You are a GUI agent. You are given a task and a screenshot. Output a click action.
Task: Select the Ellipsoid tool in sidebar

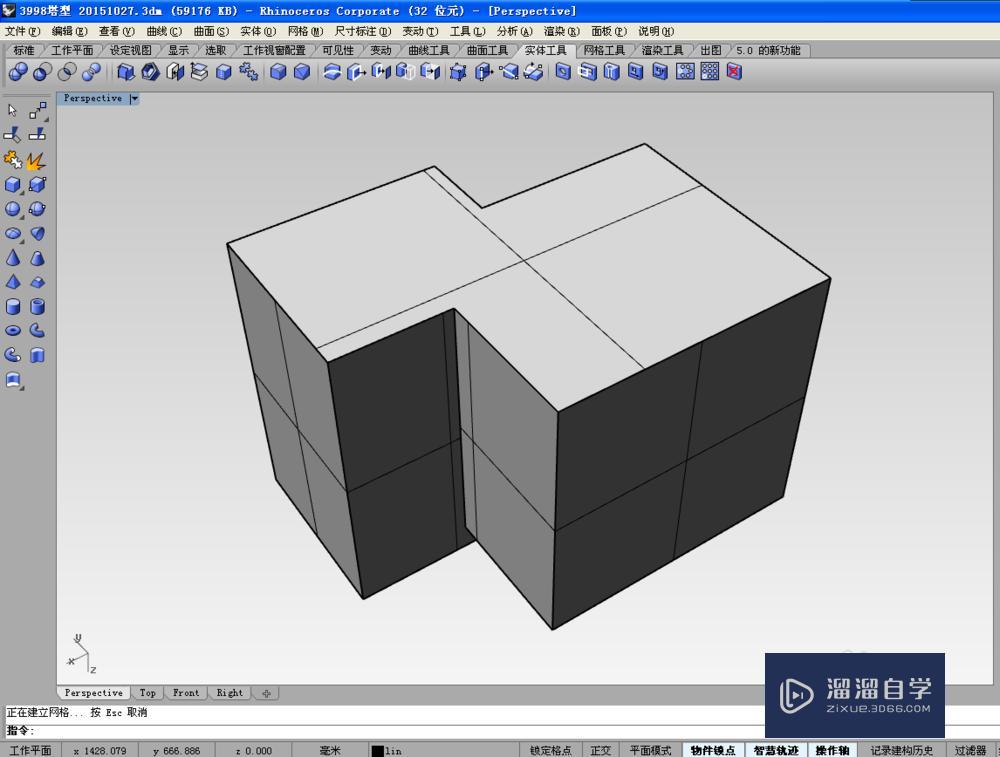tap(12, 233)
